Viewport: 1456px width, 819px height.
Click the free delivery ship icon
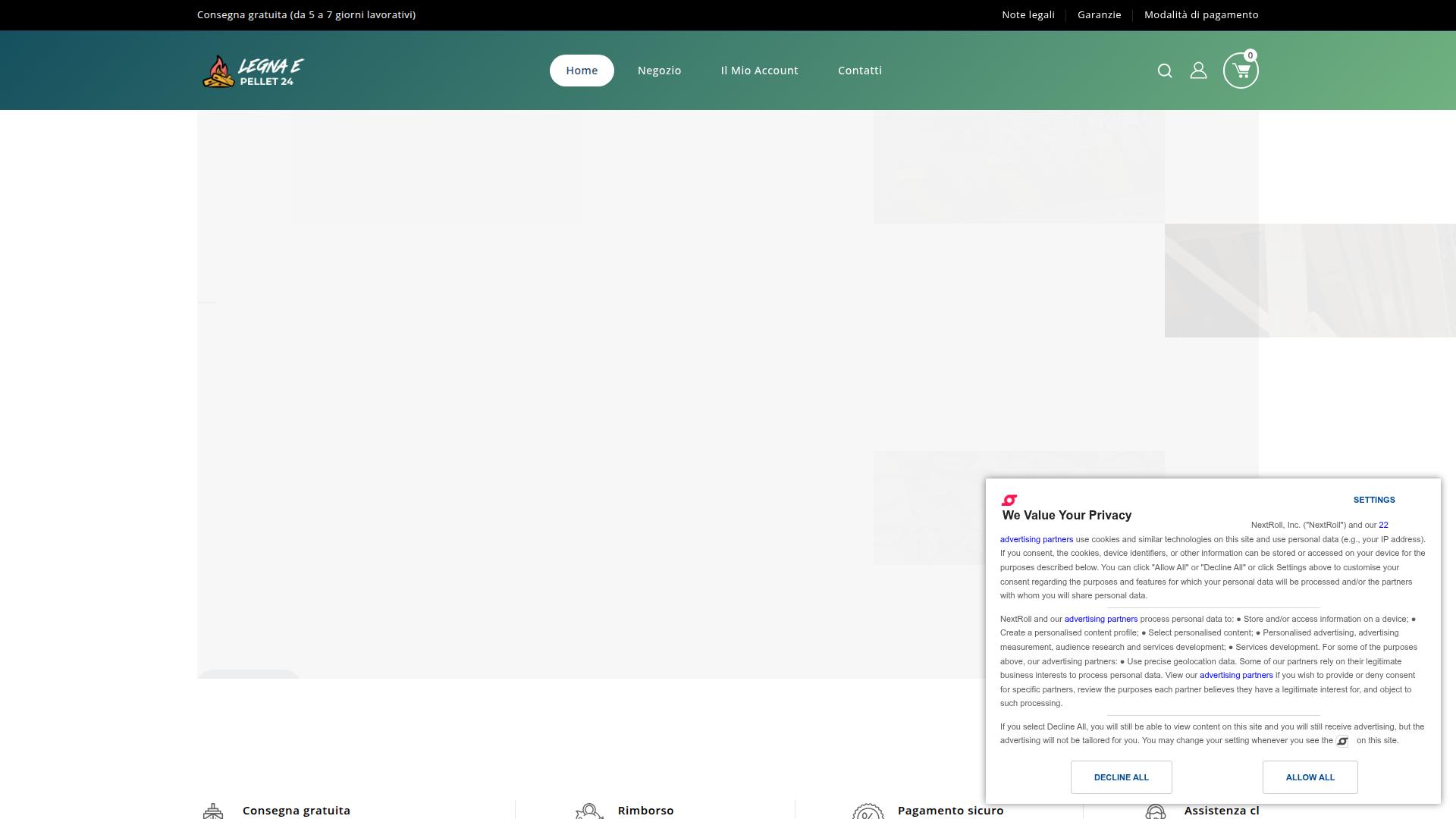[213, 811]
